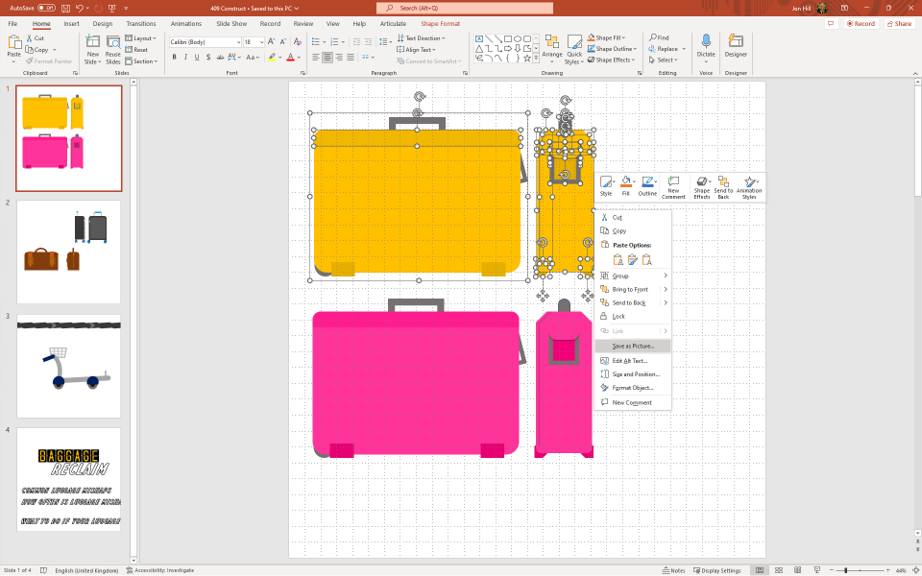Open the font name dropdown Calibri (Body)
This screenshot has height=576, width=922.
click(x=205, y=42)
